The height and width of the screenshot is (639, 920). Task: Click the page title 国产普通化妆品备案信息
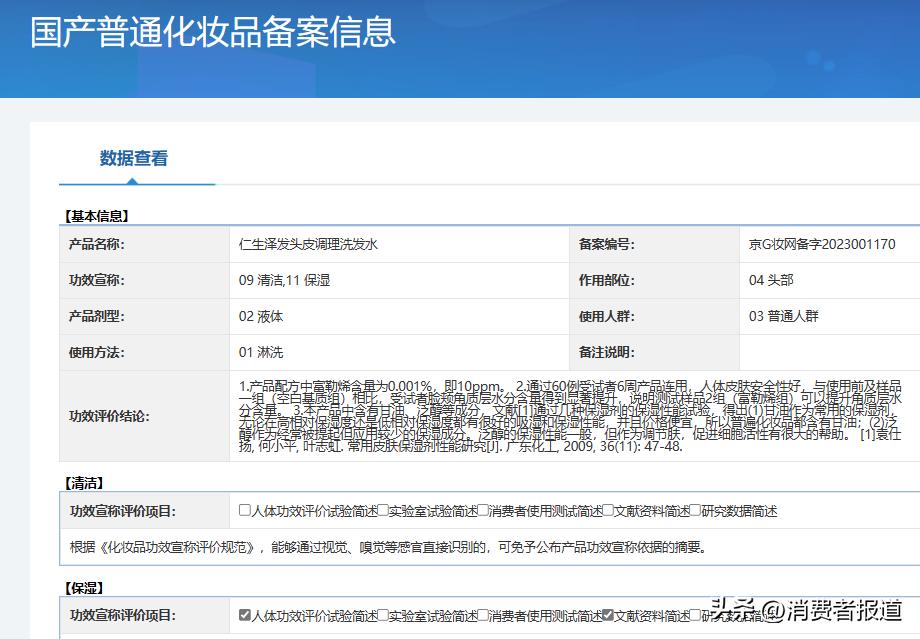pos(212,33)
